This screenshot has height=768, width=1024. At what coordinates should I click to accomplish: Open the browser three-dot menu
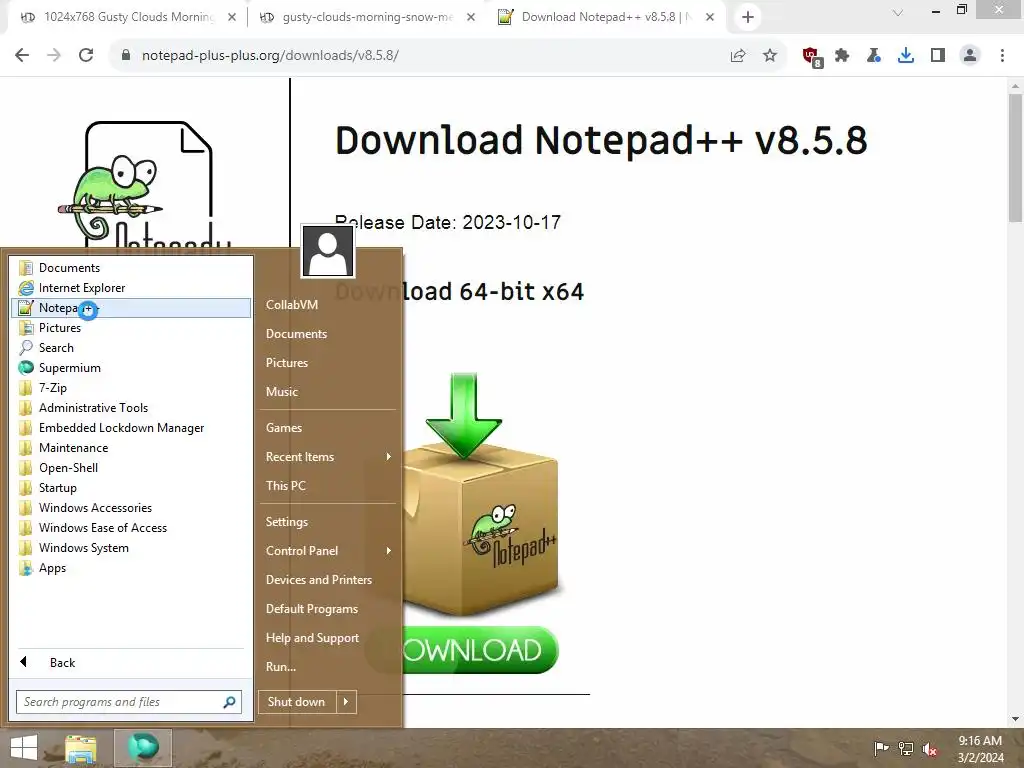[x=1002, y=56]
